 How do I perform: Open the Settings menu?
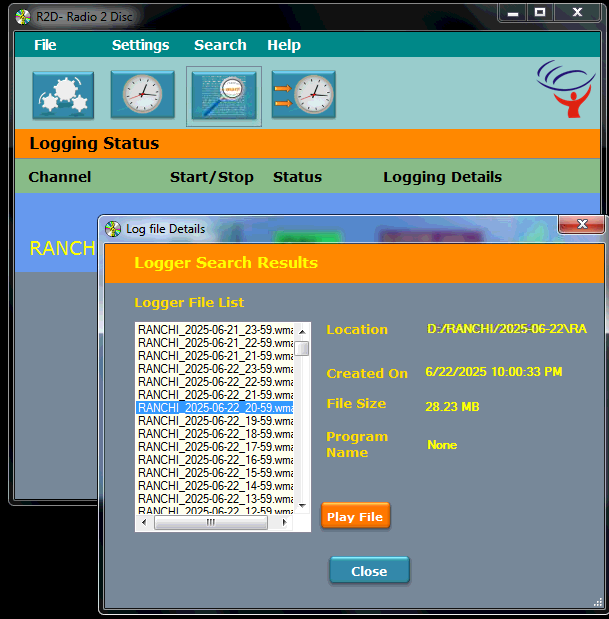point(141,45)
